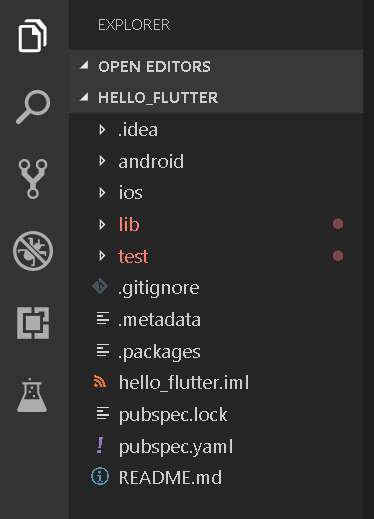This screenshot has width=374, height=519.
Task: Open the pubspec.yaml file
Action: pyautogui.click(x=216, y=446)
